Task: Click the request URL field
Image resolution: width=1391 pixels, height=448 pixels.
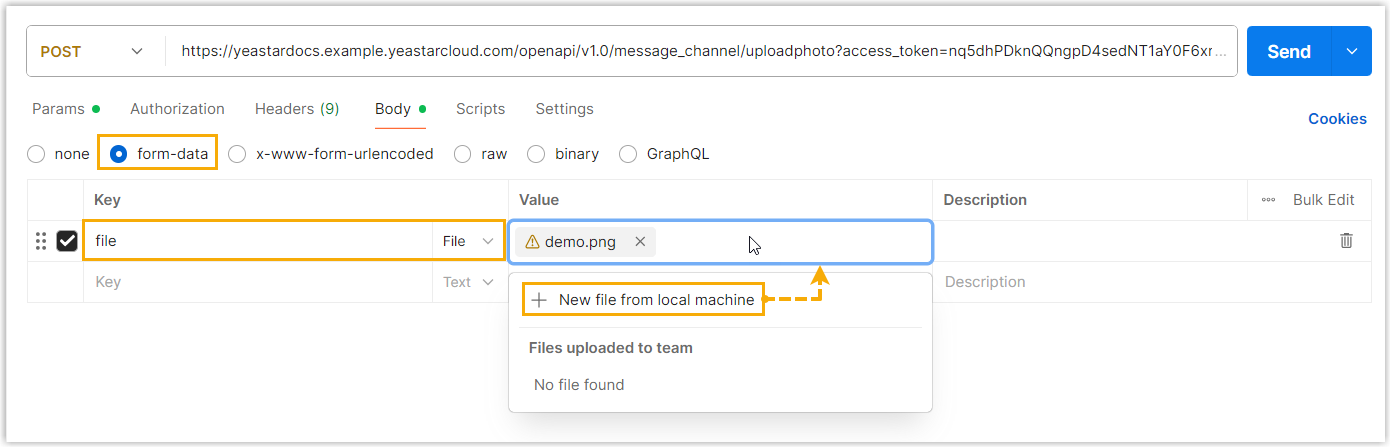Action: [700, 52]
